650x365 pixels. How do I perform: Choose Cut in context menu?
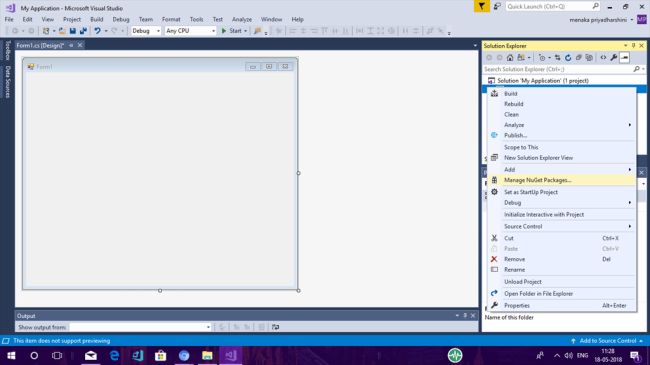pyautogui.click(x=562, y=238)
